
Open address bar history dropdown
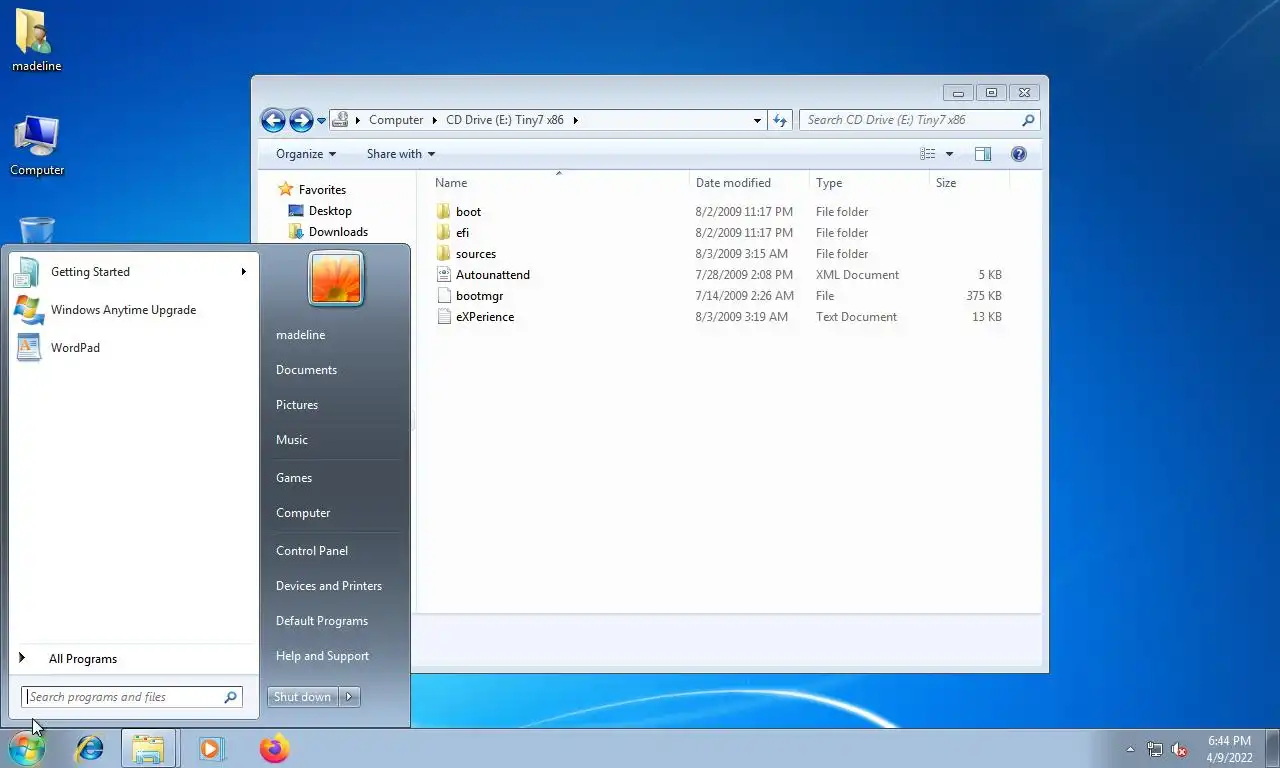tap(757, 120)
